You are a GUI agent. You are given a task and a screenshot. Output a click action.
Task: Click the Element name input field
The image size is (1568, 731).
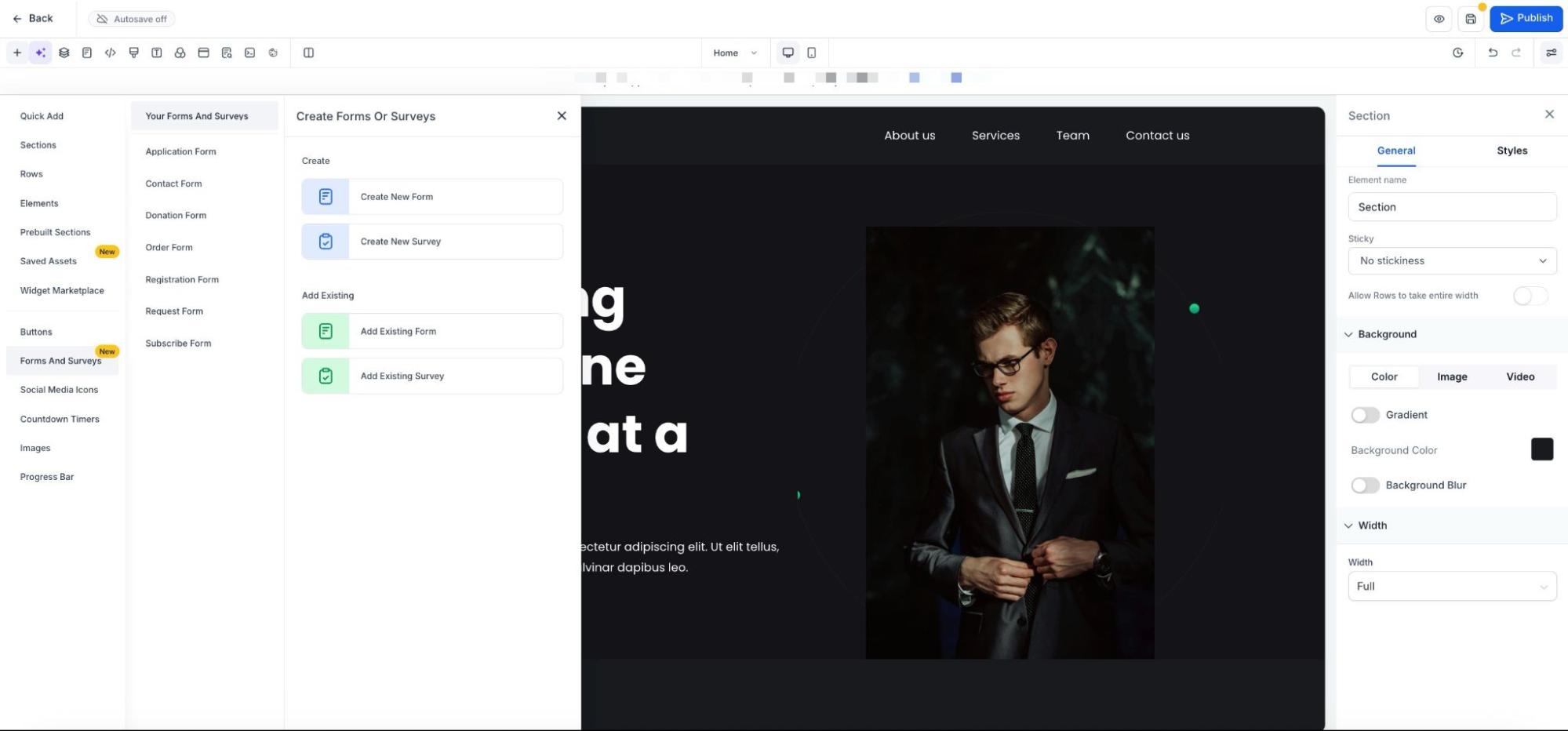tap(1451, 207)
